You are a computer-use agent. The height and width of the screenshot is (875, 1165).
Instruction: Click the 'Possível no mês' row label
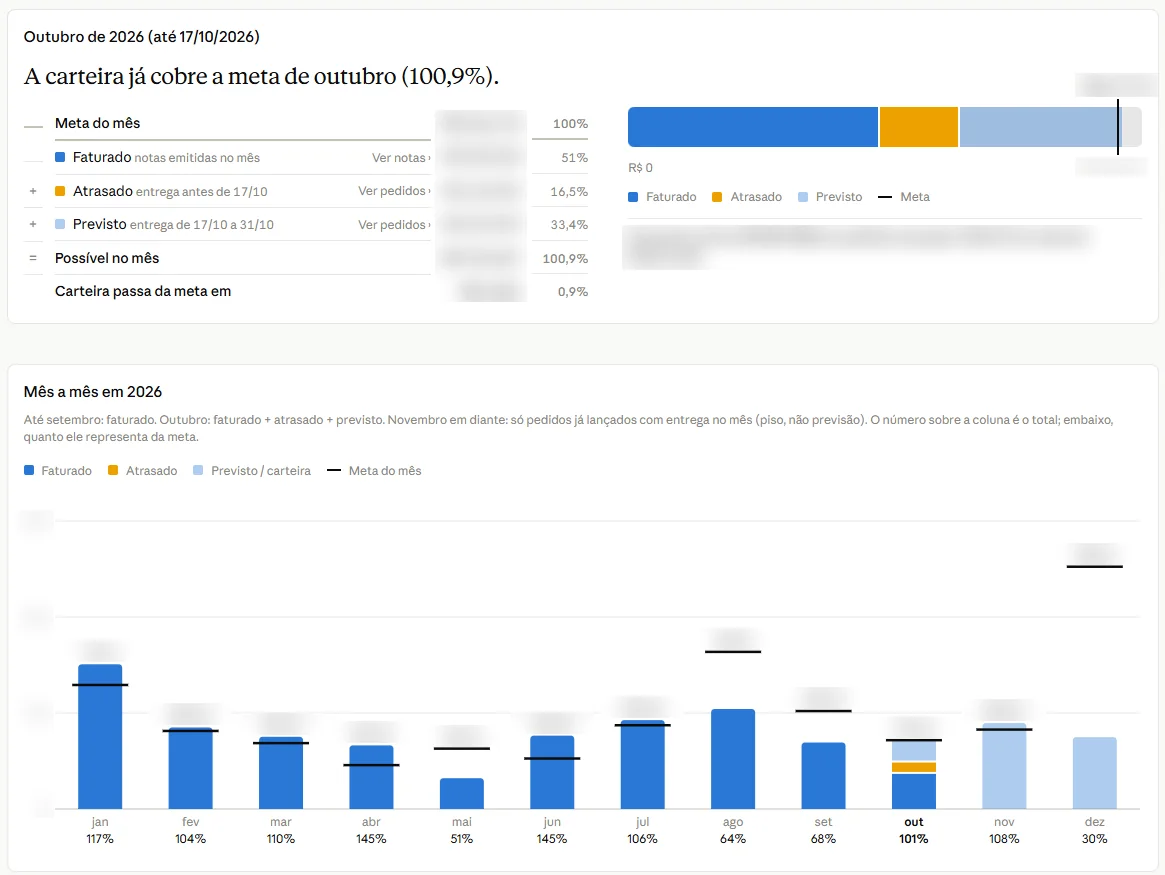[x=107, y=258]
